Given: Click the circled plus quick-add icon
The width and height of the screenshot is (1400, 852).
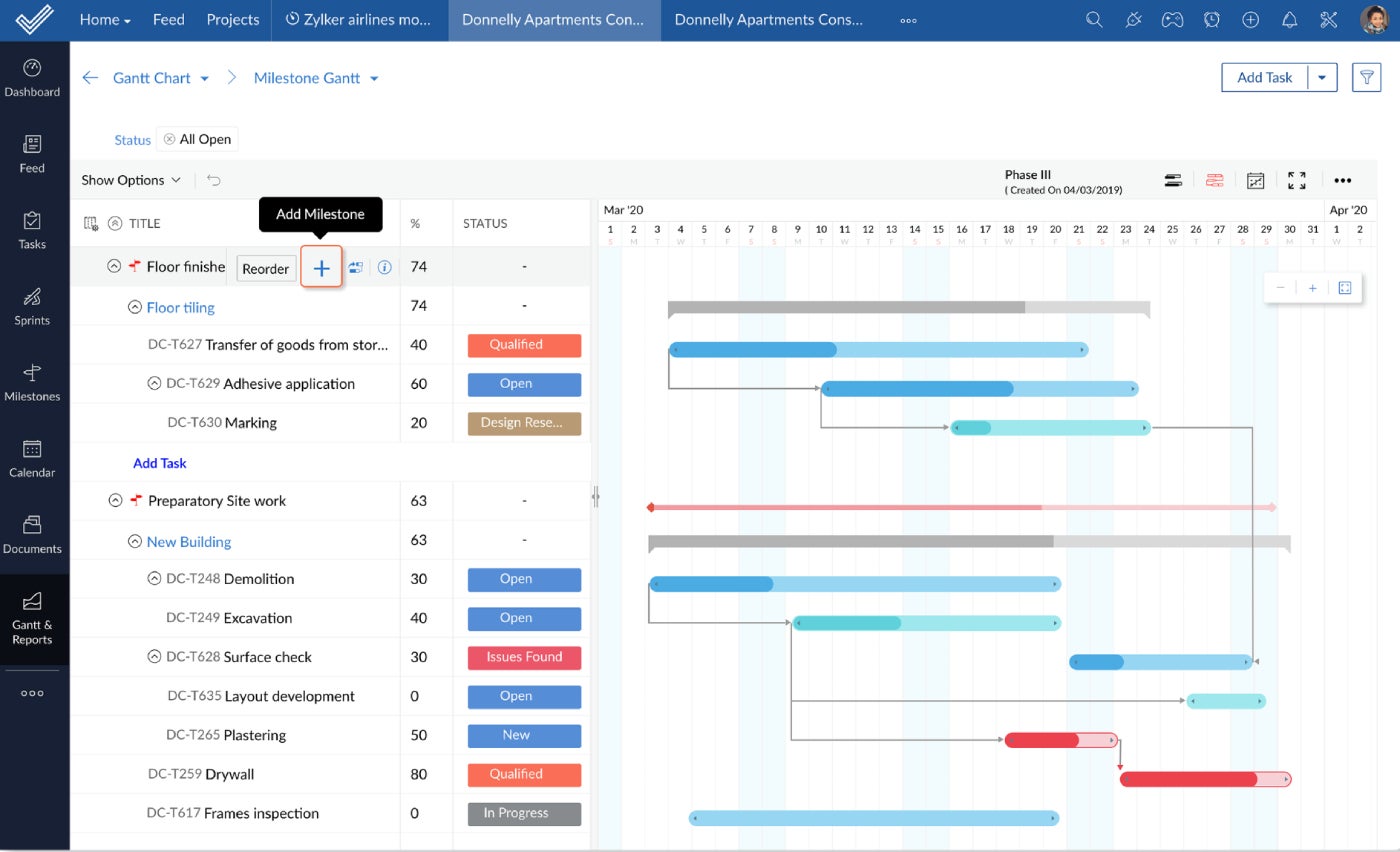Looking at the screenshot, I should coord(1250,20).
